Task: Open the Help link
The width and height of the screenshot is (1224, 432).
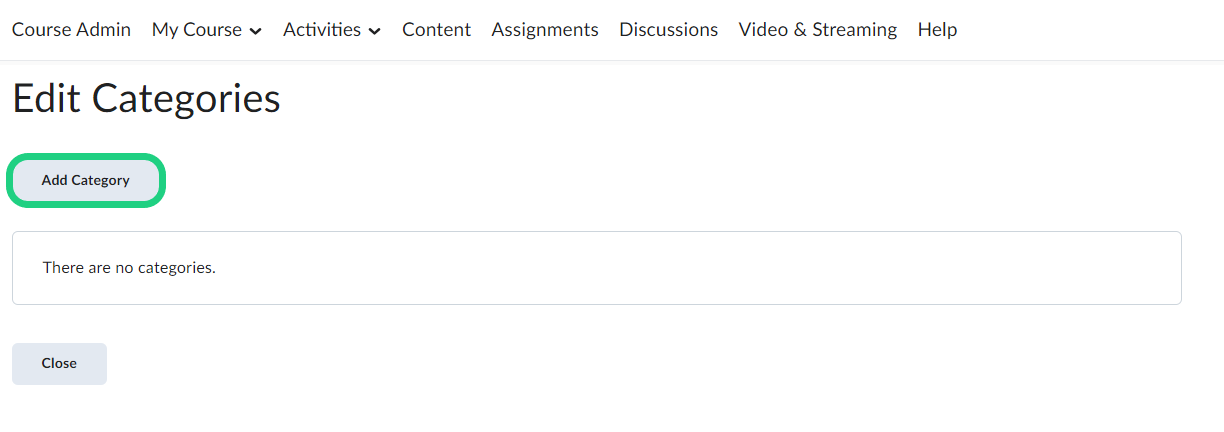Action: point(937,30)
